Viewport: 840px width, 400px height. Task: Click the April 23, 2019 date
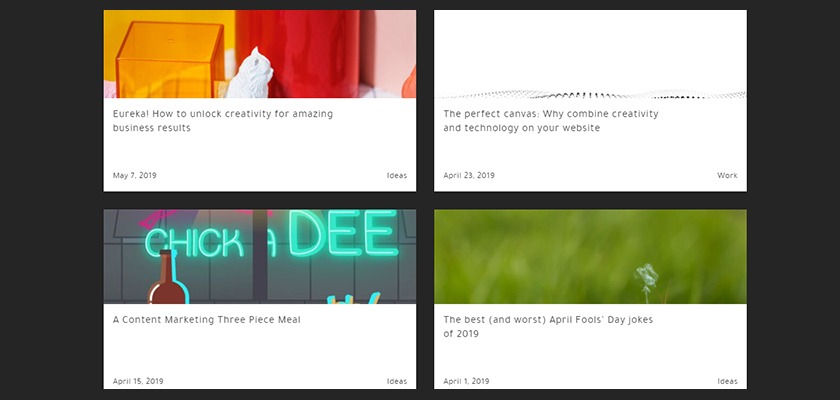coord(469,176)
